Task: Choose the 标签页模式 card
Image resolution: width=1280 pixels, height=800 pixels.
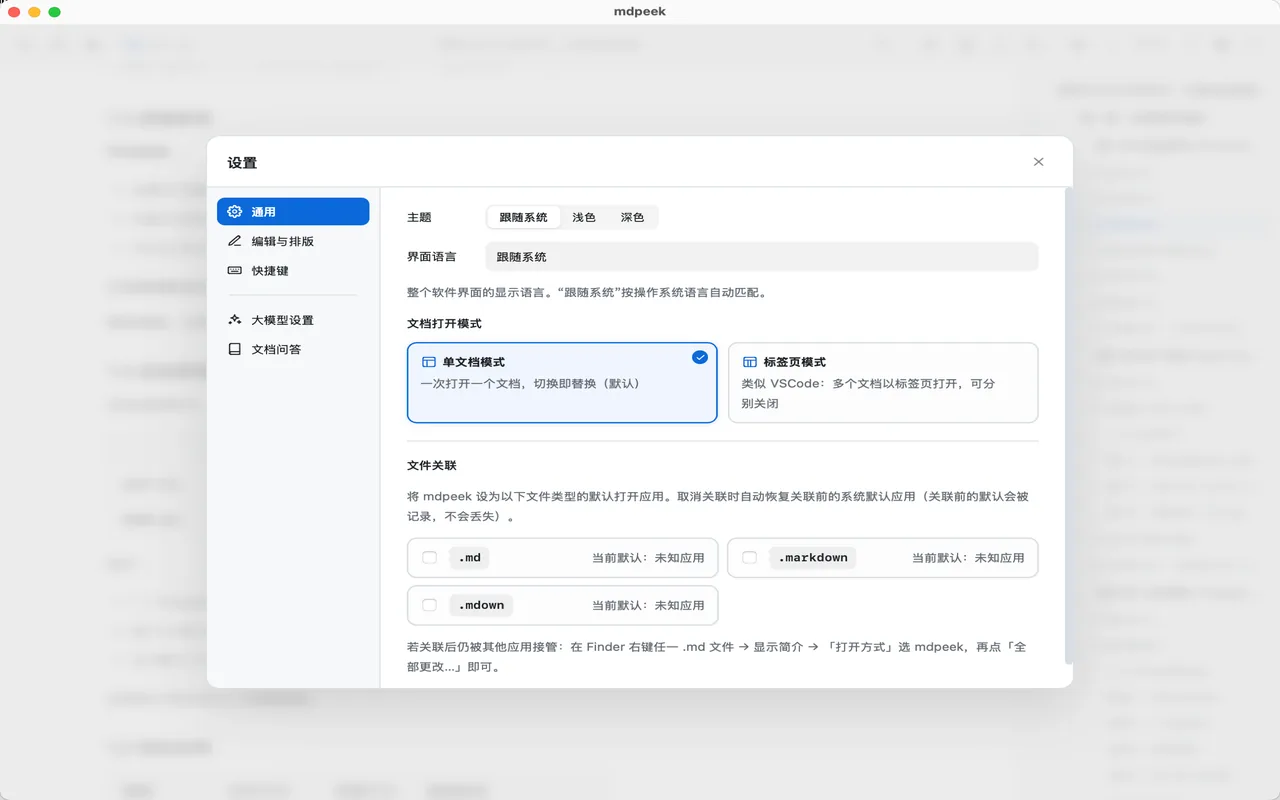Action: coord(883,383)
